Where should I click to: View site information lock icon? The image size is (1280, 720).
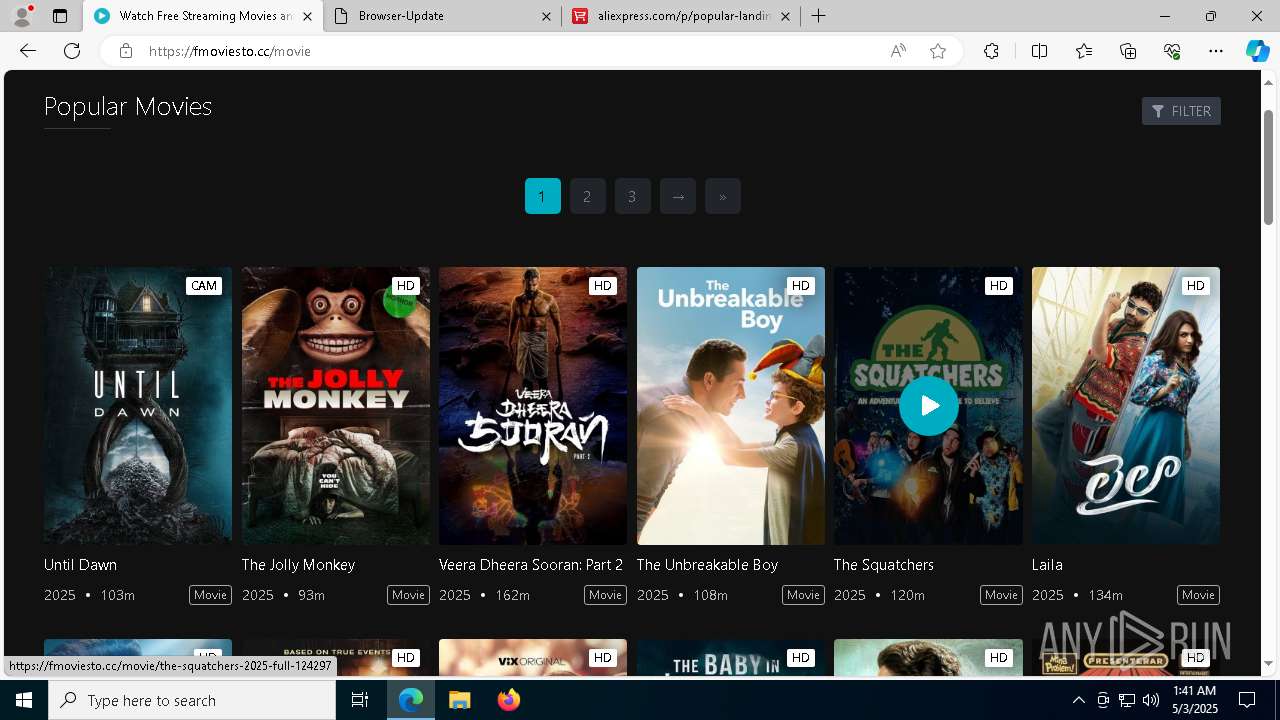pyautogui.click(x=125, y=51)
